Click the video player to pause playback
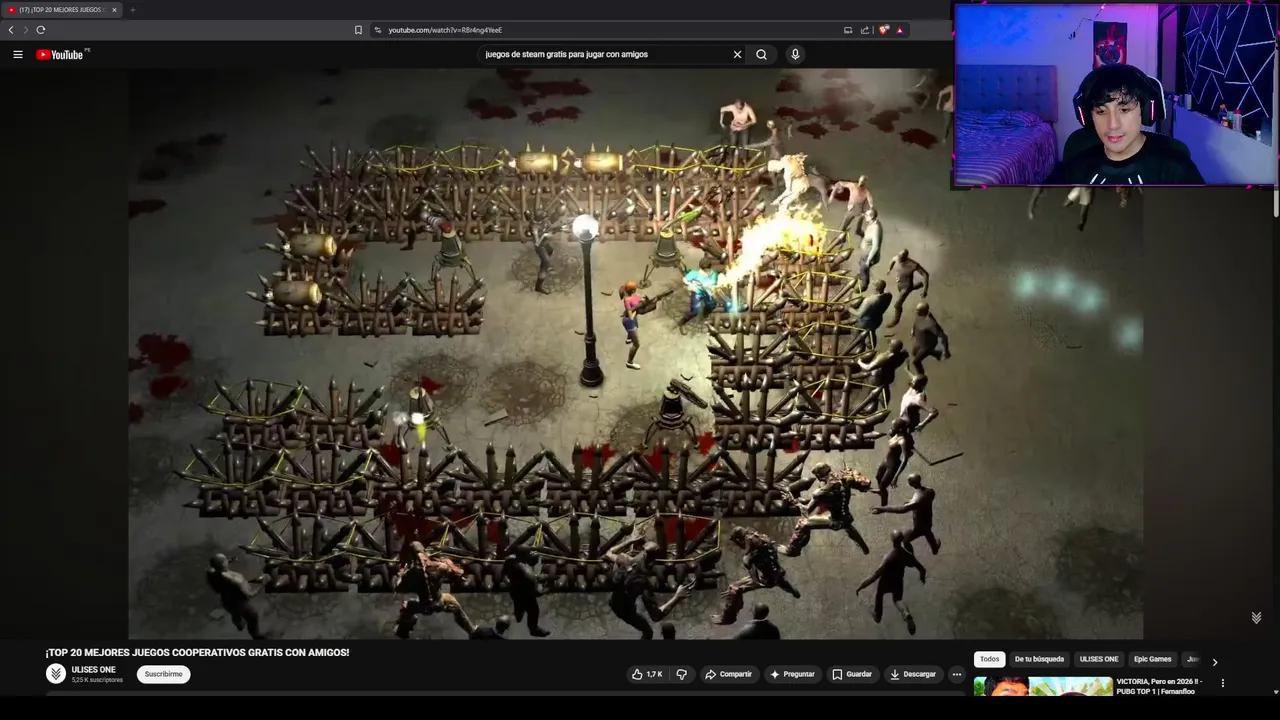The width and height of the screenshot is (1280, 720). click(x=635, y=353)
